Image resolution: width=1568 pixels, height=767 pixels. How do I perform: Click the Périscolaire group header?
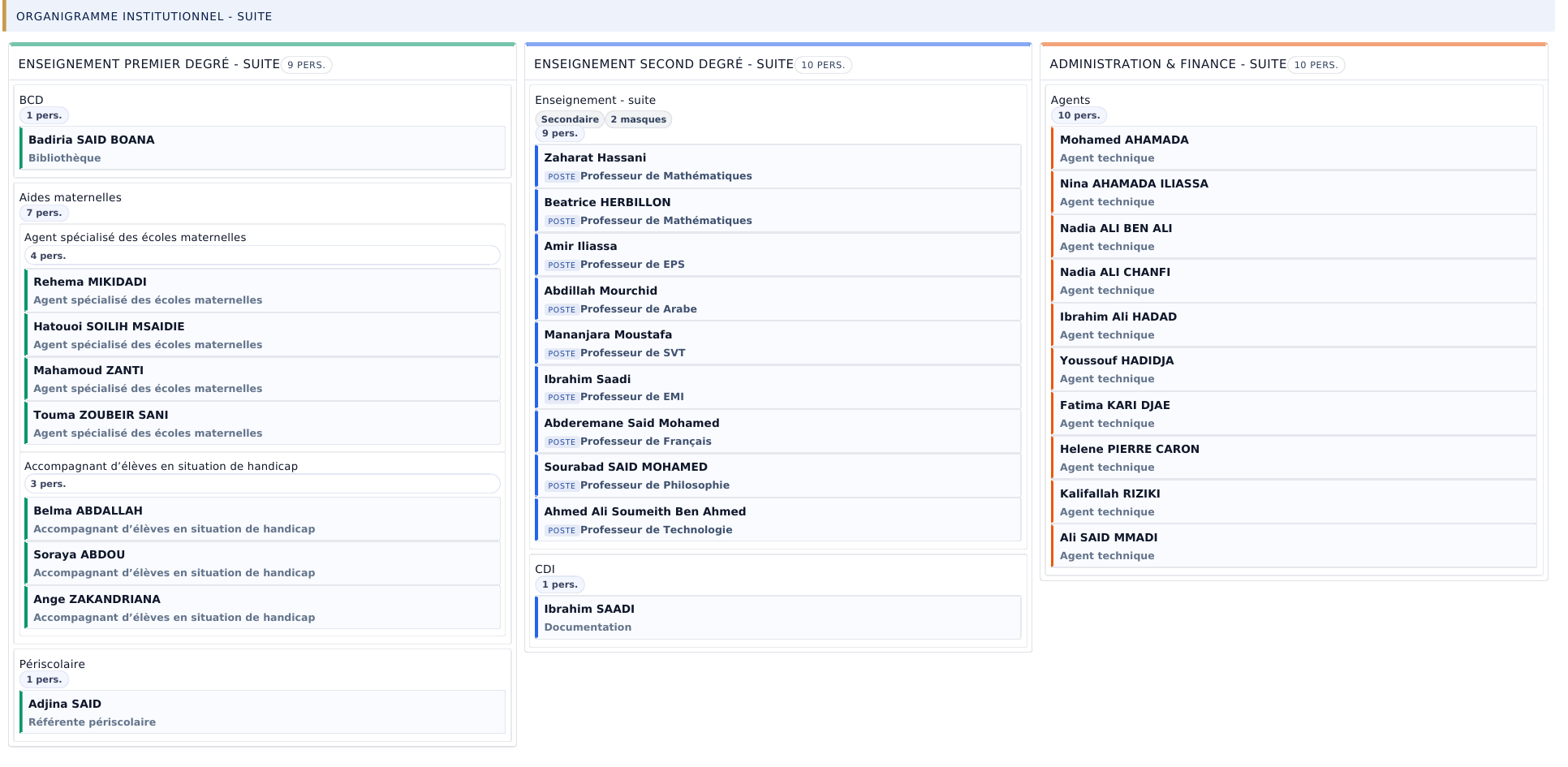[52, 664]
